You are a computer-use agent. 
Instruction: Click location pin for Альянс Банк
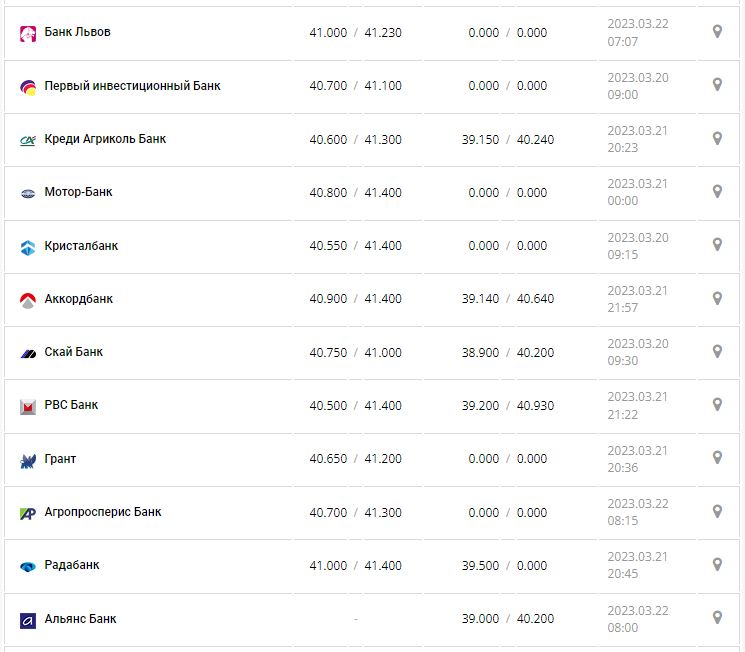click(717, 617)
